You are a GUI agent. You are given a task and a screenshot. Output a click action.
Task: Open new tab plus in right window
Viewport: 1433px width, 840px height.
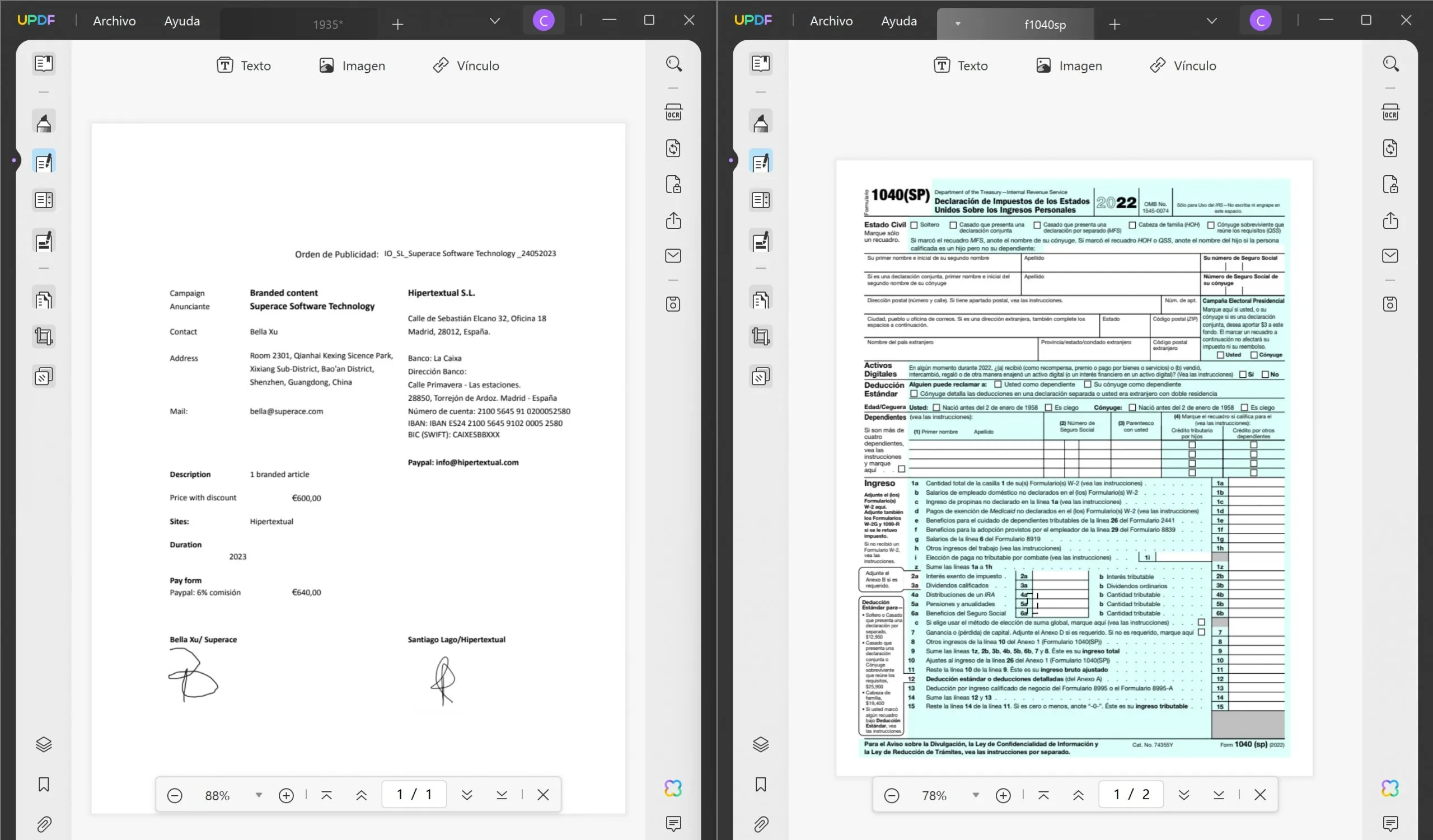point(1114,25)
